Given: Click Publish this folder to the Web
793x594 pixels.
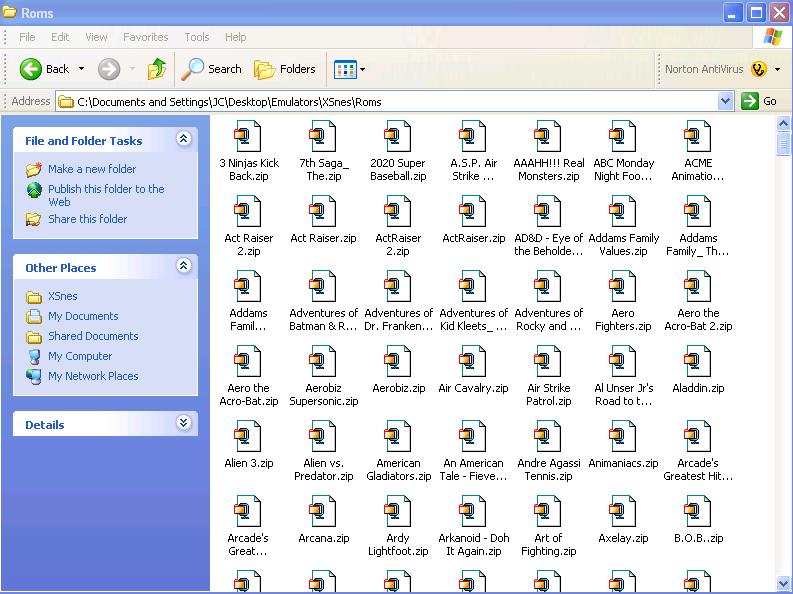Looking at the screenshot, I should point(106,195).
